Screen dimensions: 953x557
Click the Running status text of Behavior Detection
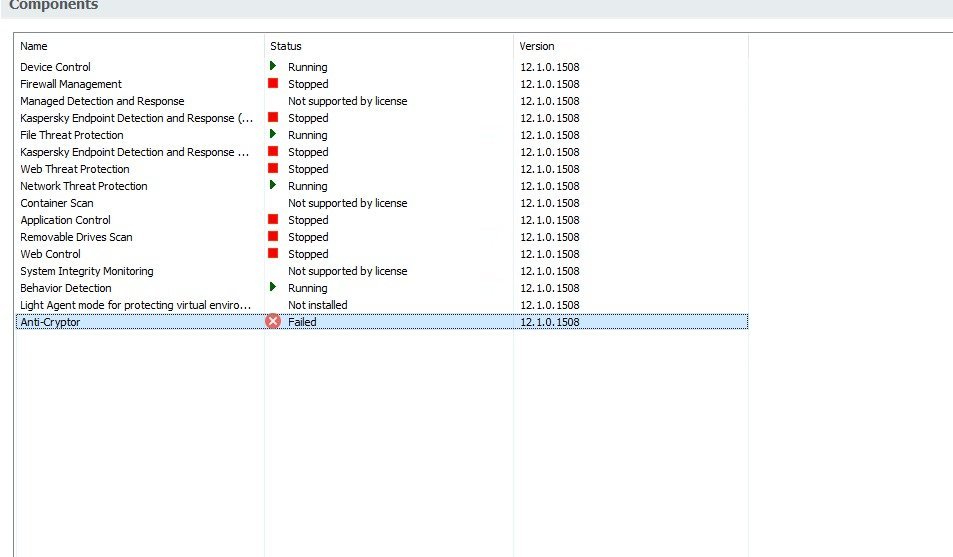tap(308, 288)
